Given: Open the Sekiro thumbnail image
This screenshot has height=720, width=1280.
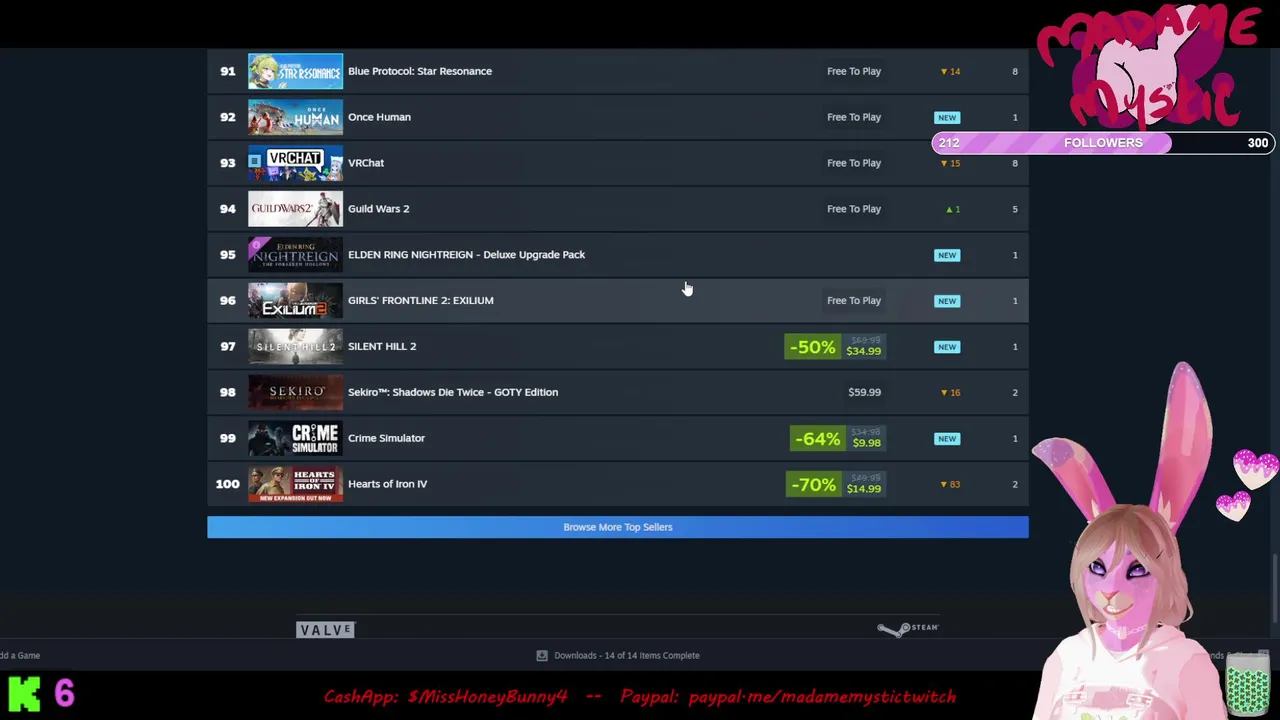Looking at the screenshot, I should coord(295,392).
